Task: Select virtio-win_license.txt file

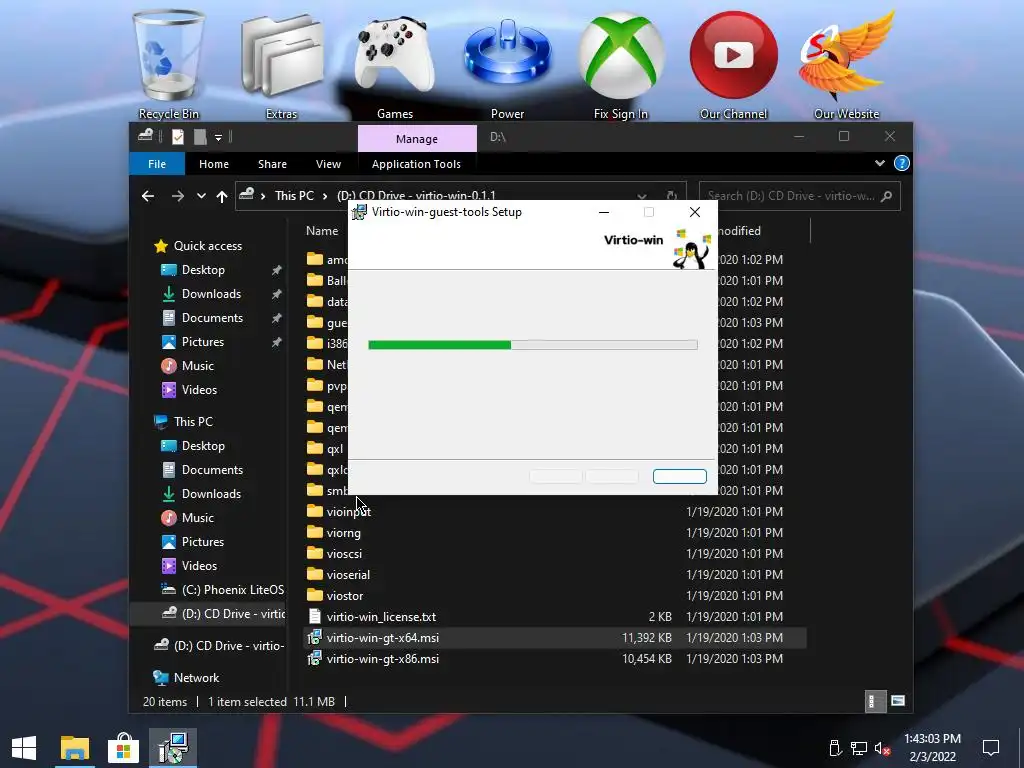Action: (x=381, y=616)
